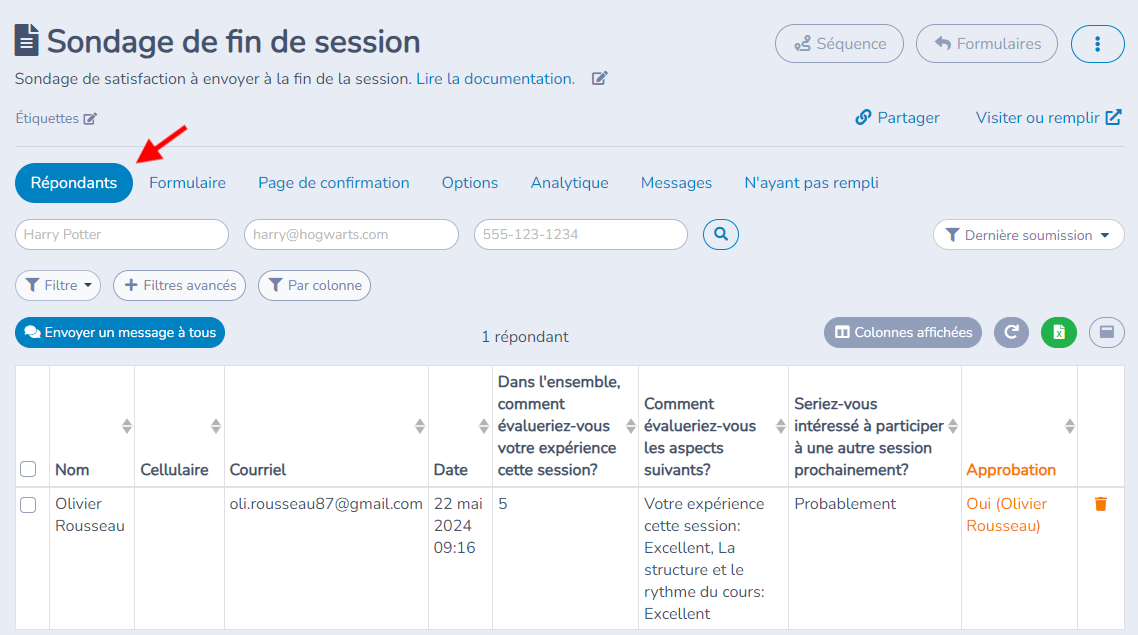Sort table by Nom column arrows

pyautogui.click(x=127, y=426)
